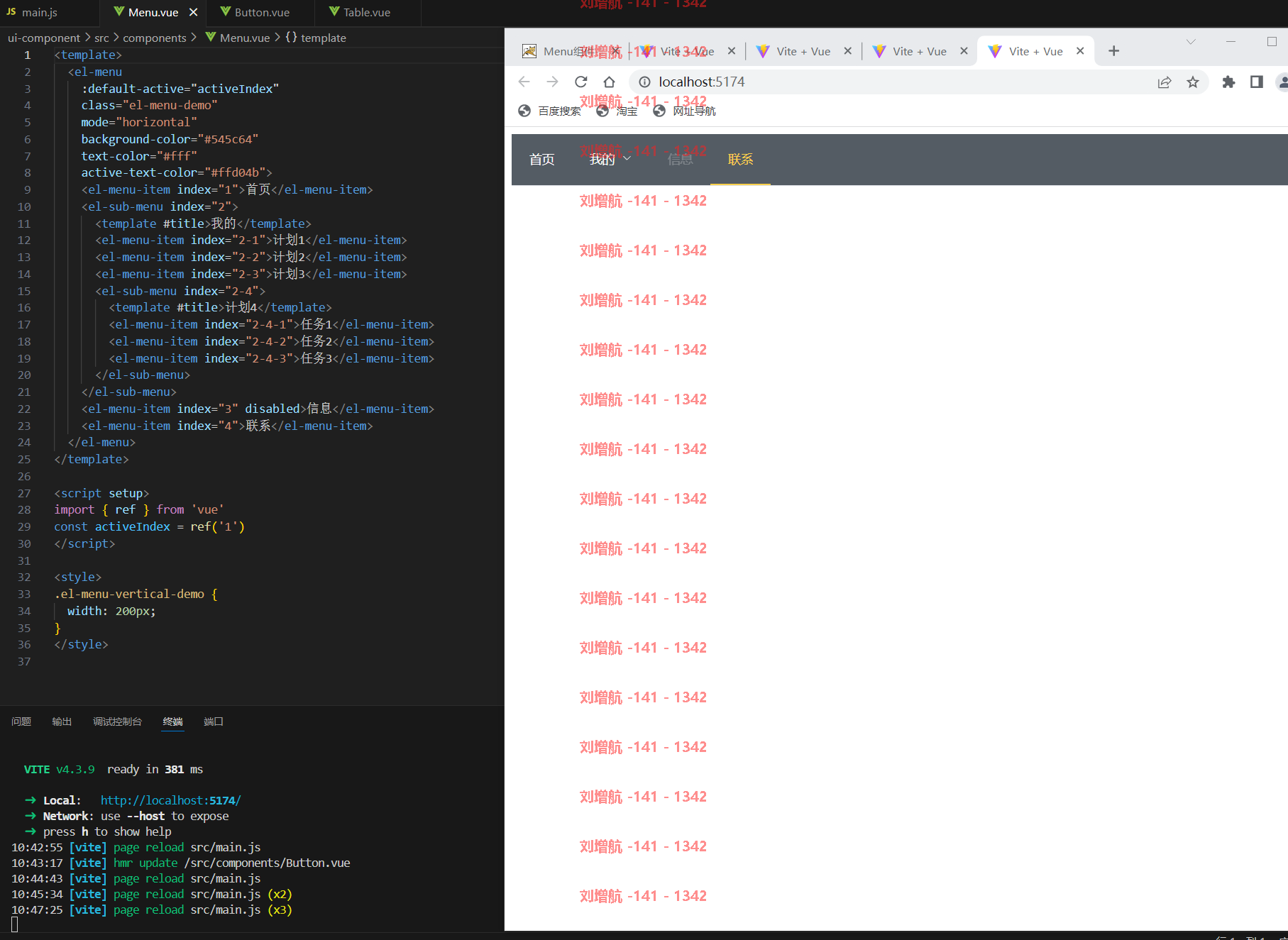Bookmark this page with the star icon
Viewport: 1288px width, 940px height.
tap(1193, 82)
